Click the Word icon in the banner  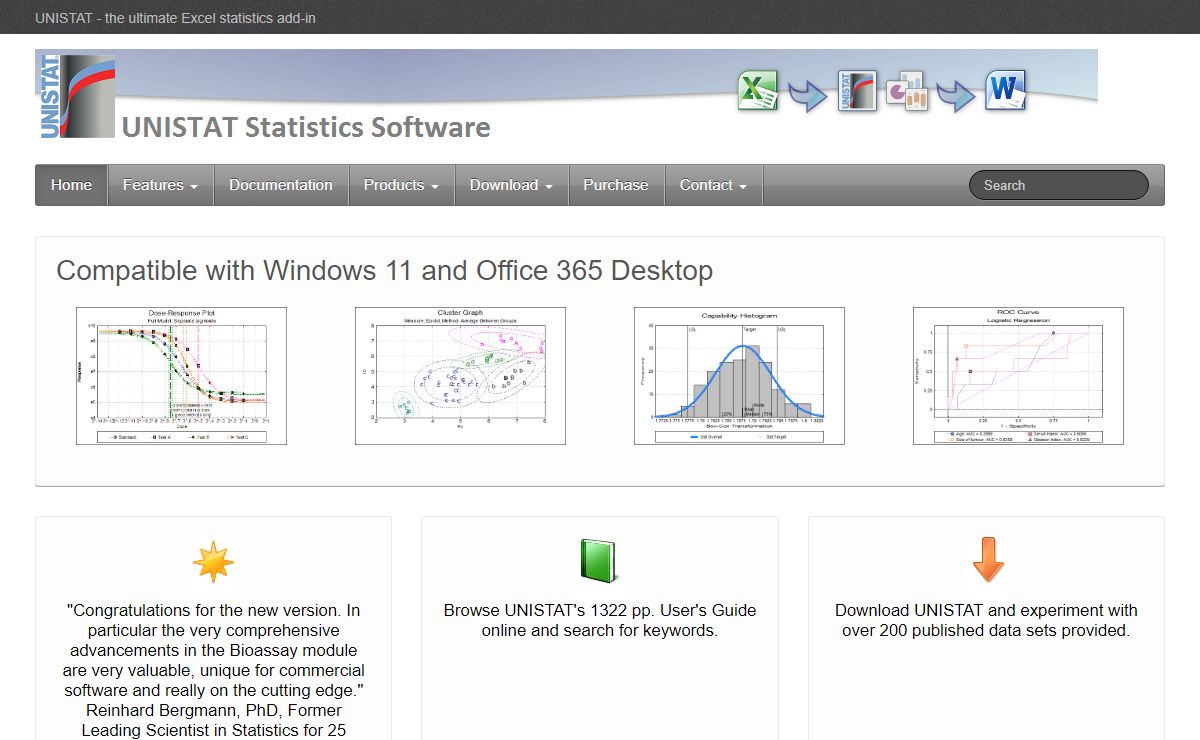coord(1006,91)
